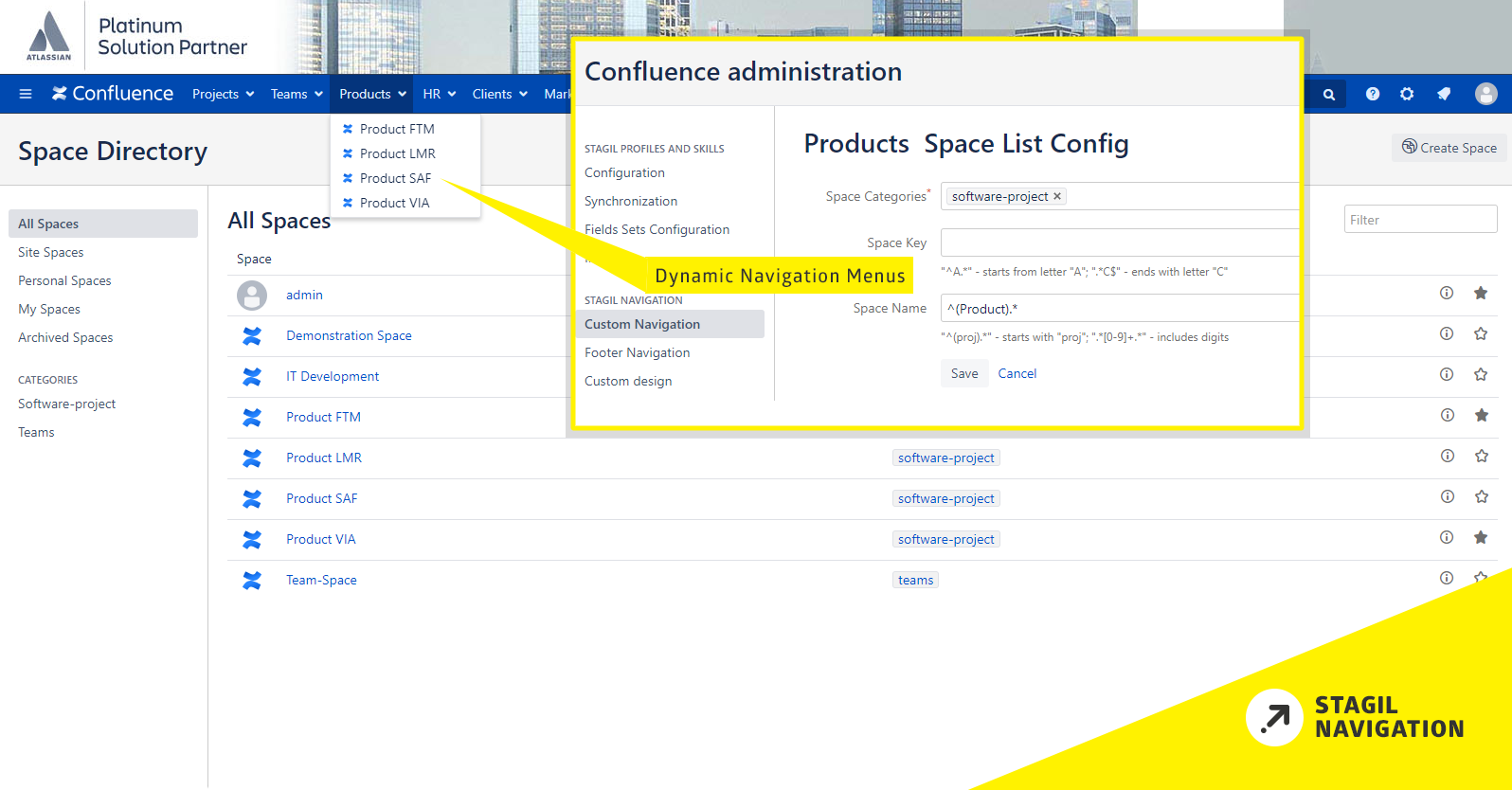Expand the Clients dropdown menu
Image resolution: width=1512 pixels, height=790 pixels.
tap(499, 94)
